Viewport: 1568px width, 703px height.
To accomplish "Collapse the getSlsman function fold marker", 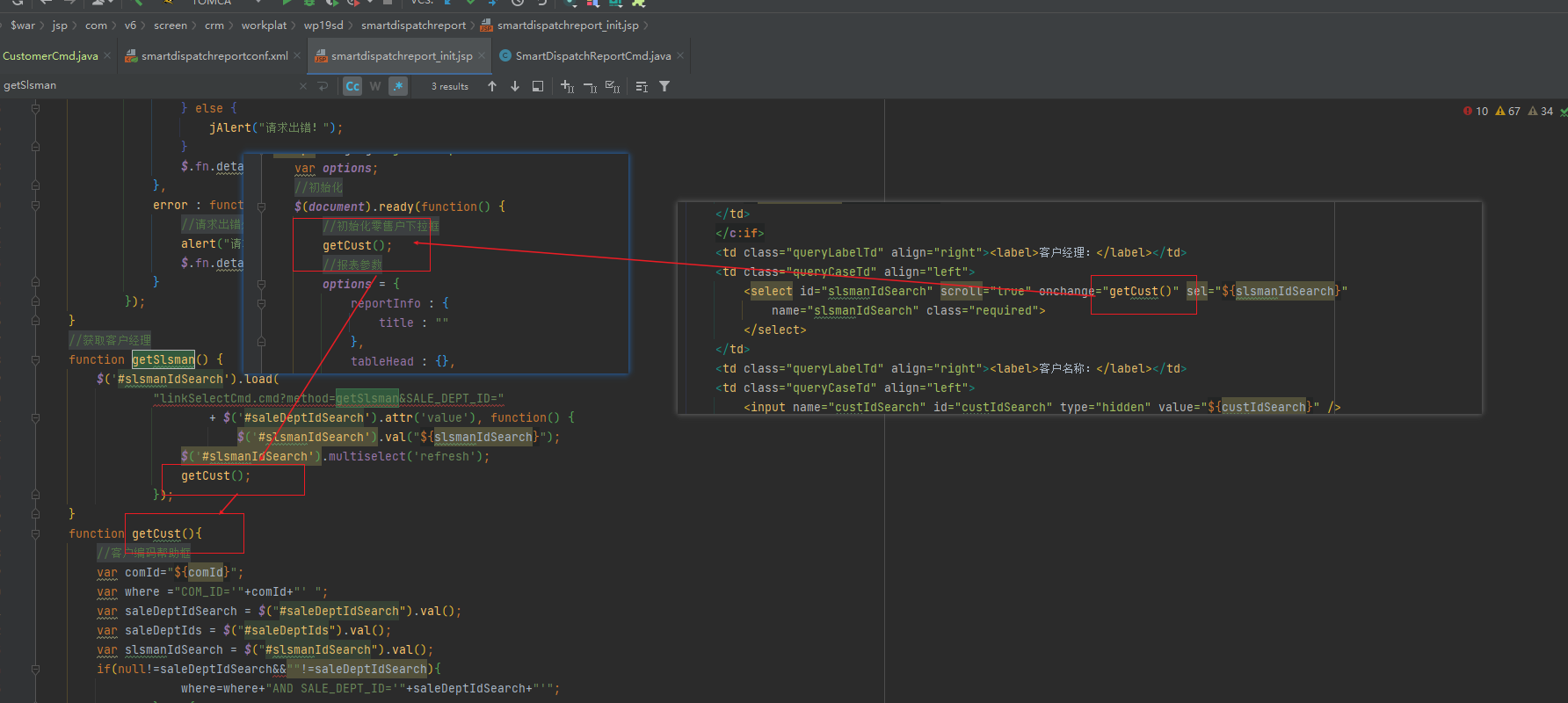I will point(35,359).
